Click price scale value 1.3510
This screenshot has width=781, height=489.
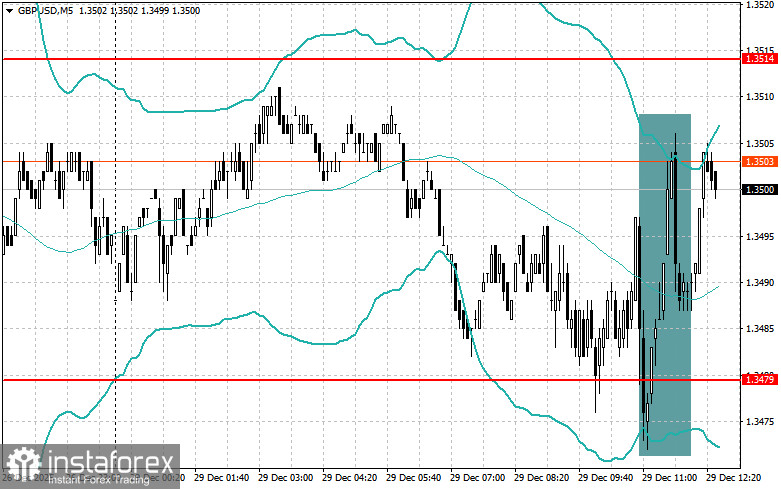pyautogui.click(x=760, y=97)
